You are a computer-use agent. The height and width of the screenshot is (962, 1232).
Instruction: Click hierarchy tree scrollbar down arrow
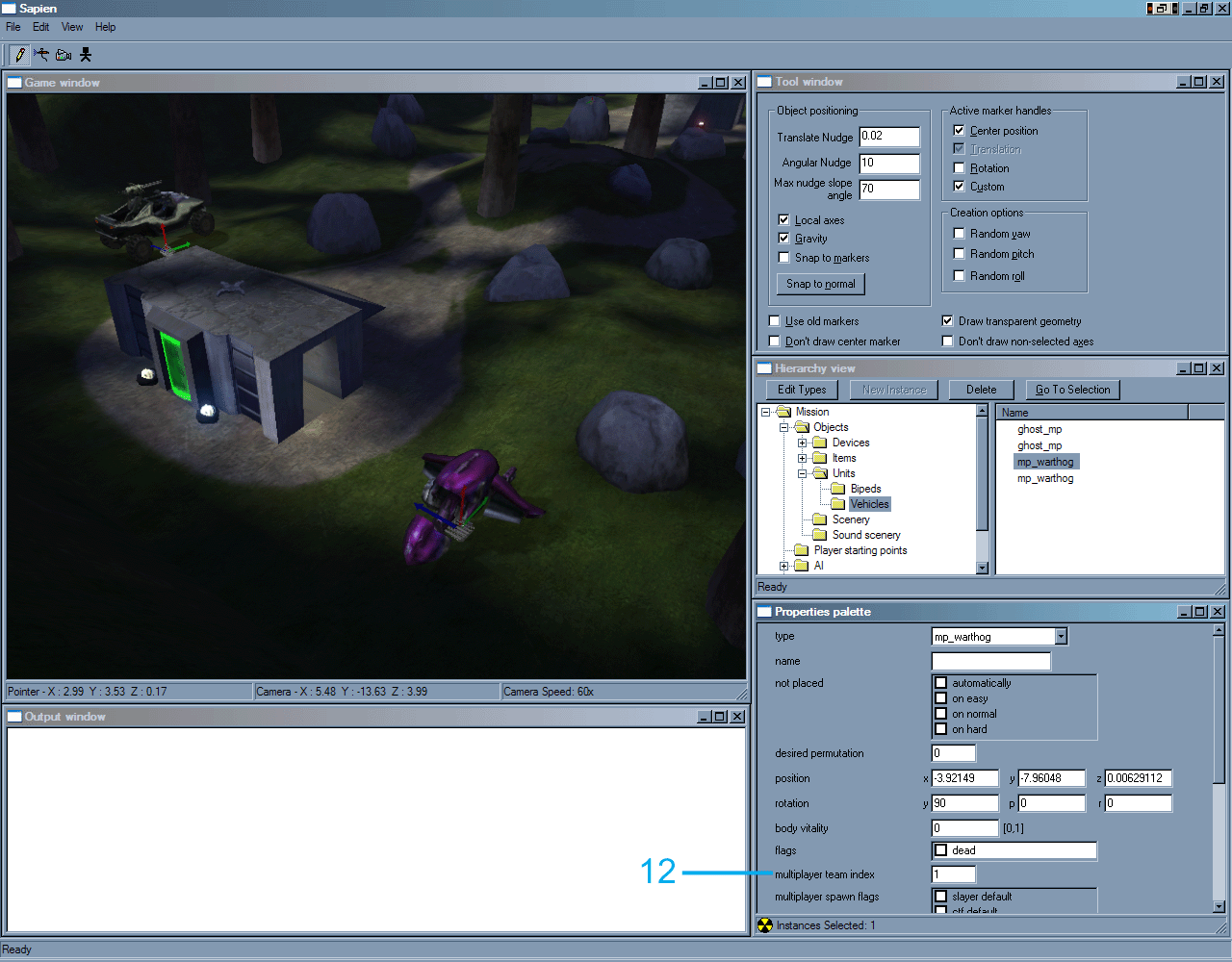point(983,568)
